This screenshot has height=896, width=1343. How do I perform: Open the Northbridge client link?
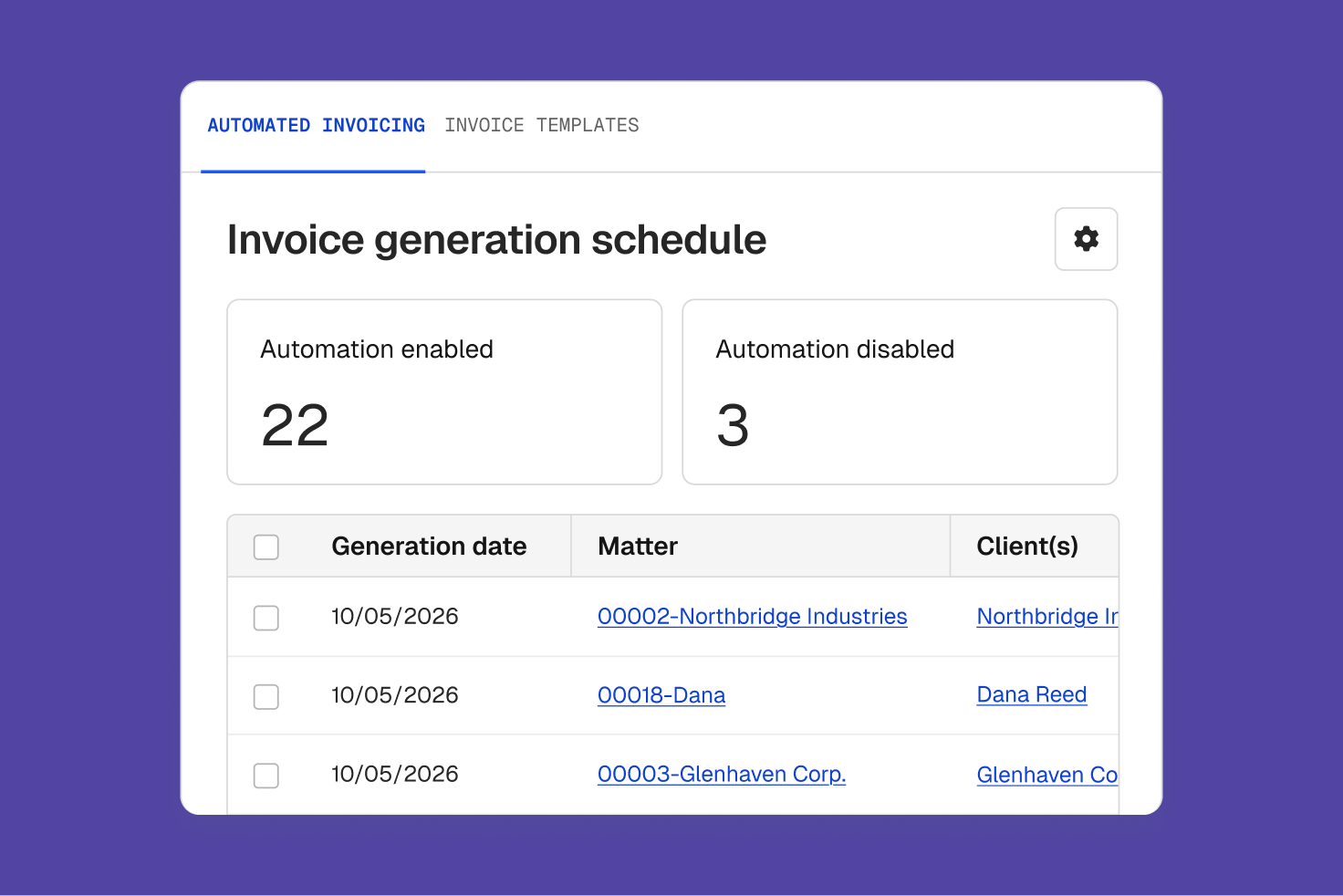pyautogui.click(x=1047, y=617)
